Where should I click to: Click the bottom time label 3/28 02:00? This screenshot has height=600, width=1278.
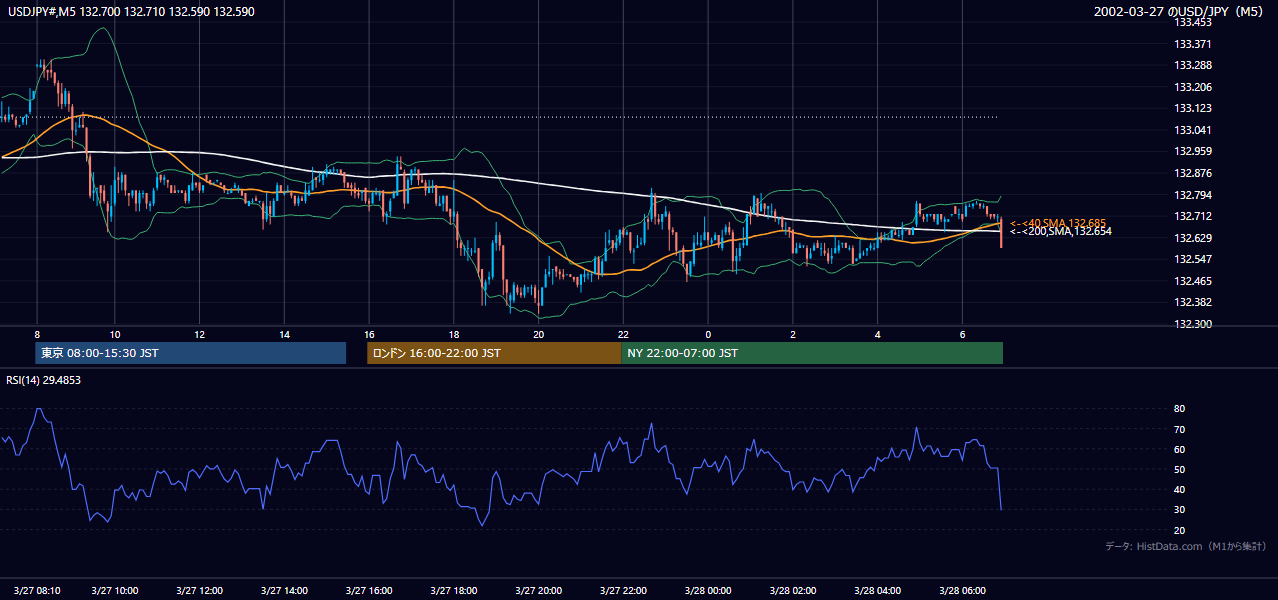(x=794, y=590)
